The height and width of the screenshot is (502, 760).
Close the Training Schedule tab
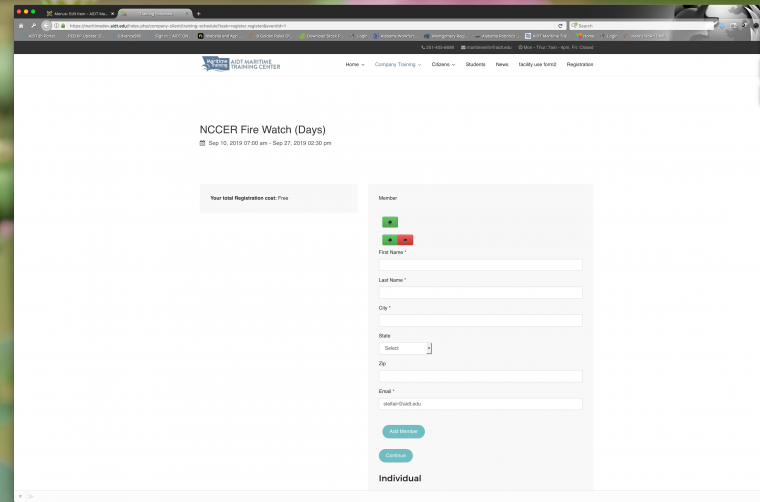[x=187, y=14]
